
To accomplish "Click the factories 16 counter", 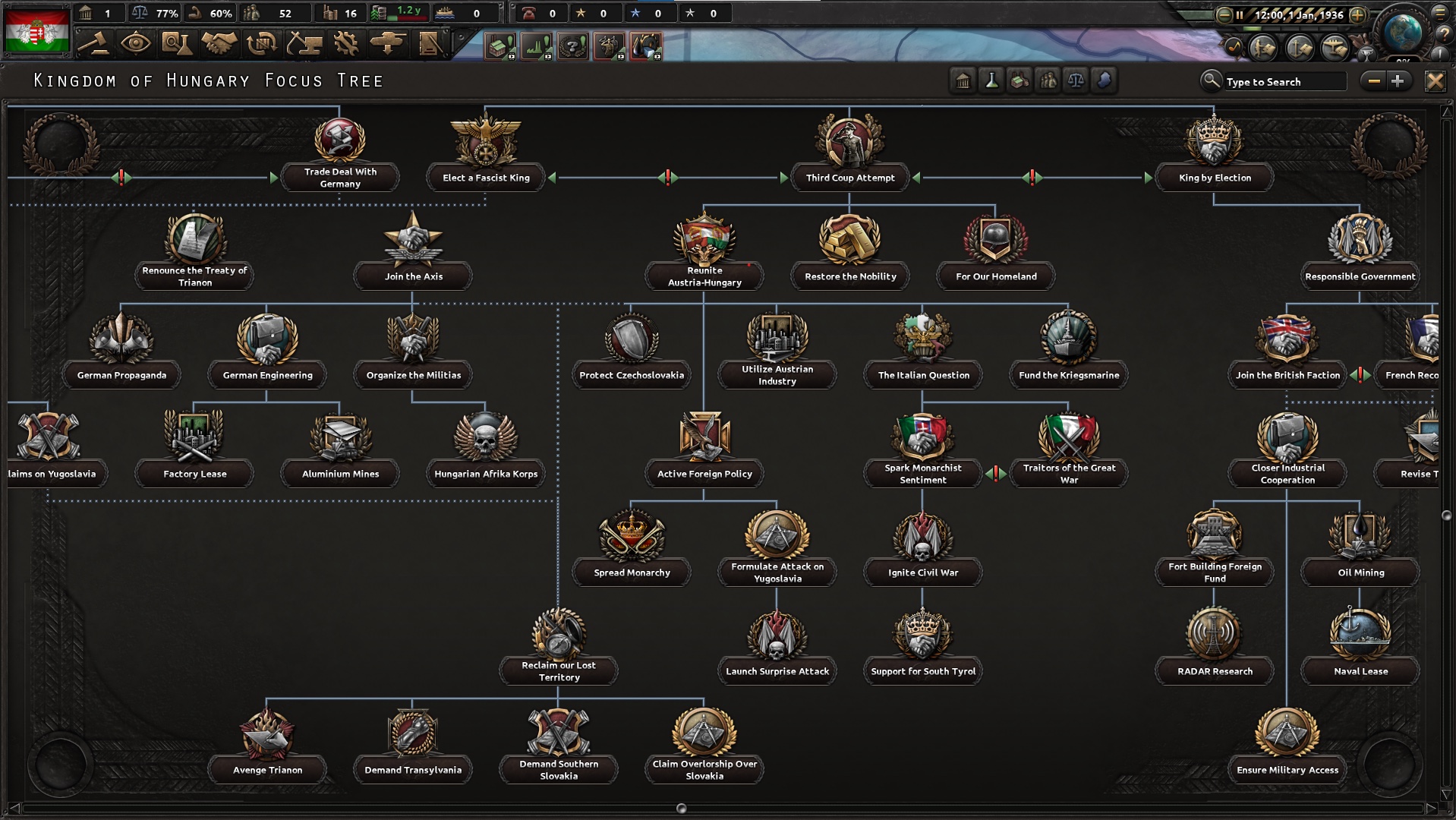I will tap(340, 13).
